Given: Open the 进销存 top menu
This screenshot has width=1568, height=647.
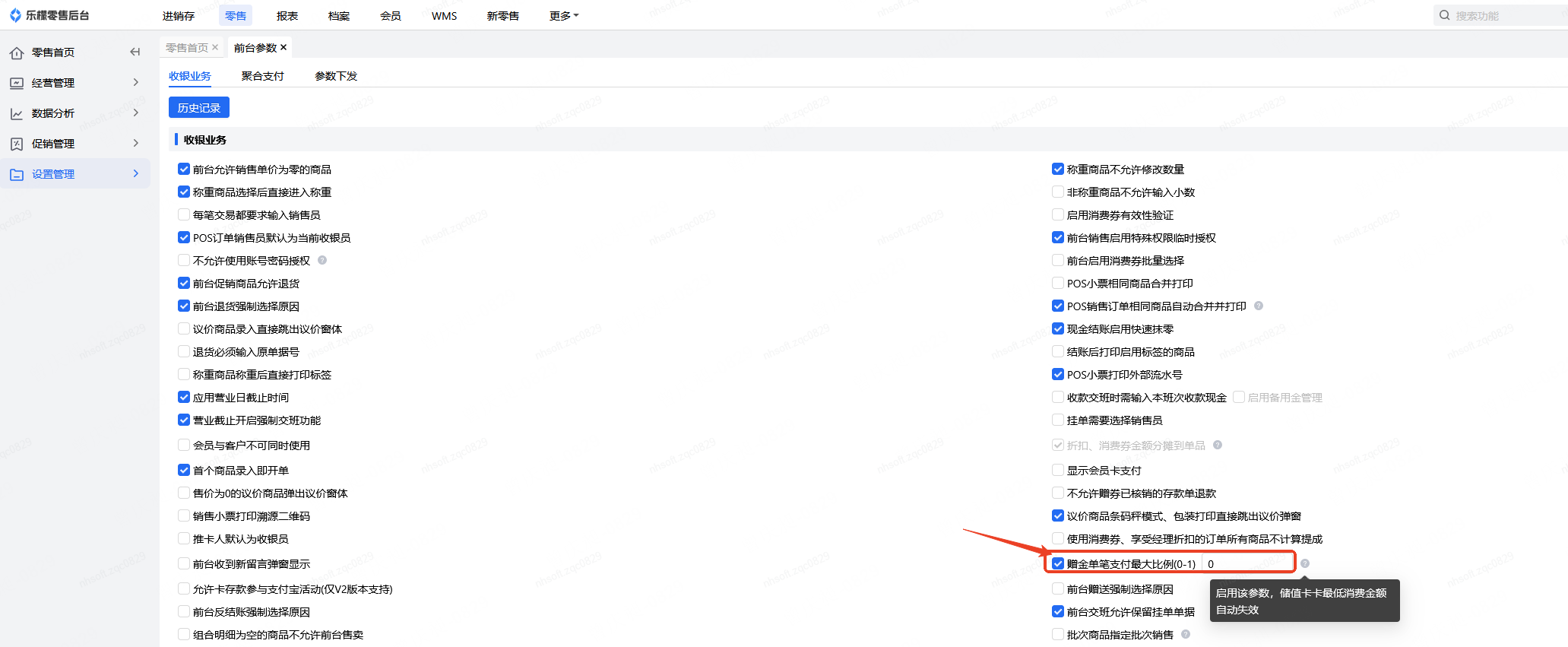Looking at the screenshot, I should (179, 16).
